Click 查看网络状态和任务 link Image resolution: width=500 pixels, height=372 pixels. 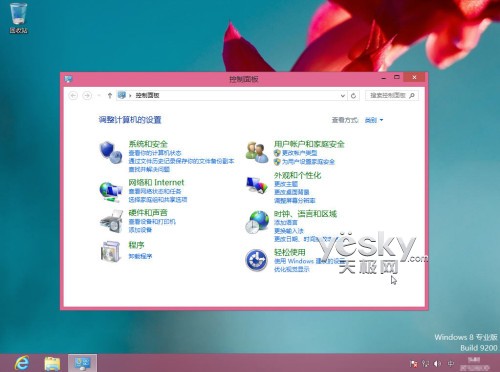tap(155, 191)
